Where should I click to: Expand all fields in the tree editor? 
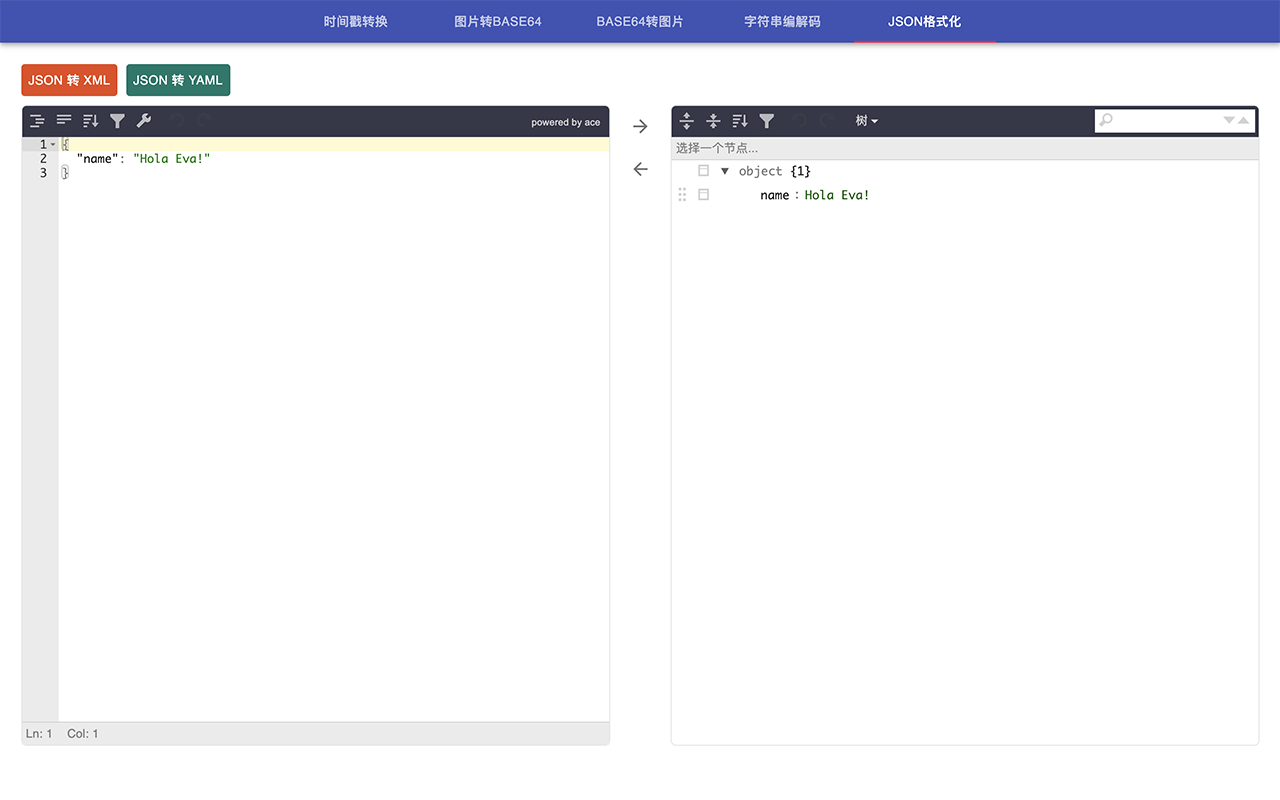pos(687,121)
